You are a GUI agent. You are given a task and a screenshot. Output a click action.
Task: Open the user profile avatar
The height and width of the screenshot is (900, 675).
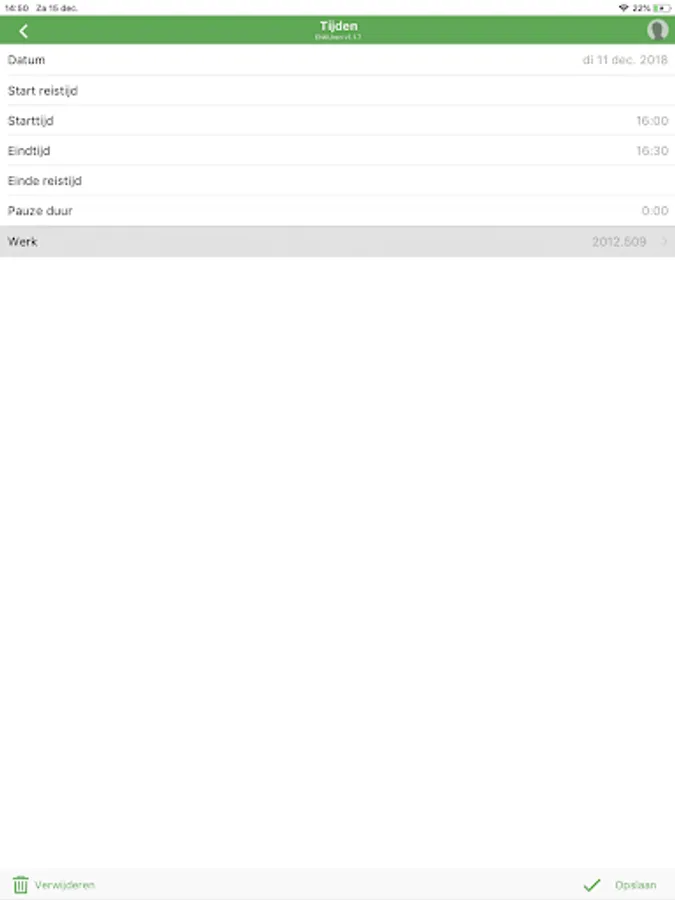(x=657, y=30)
